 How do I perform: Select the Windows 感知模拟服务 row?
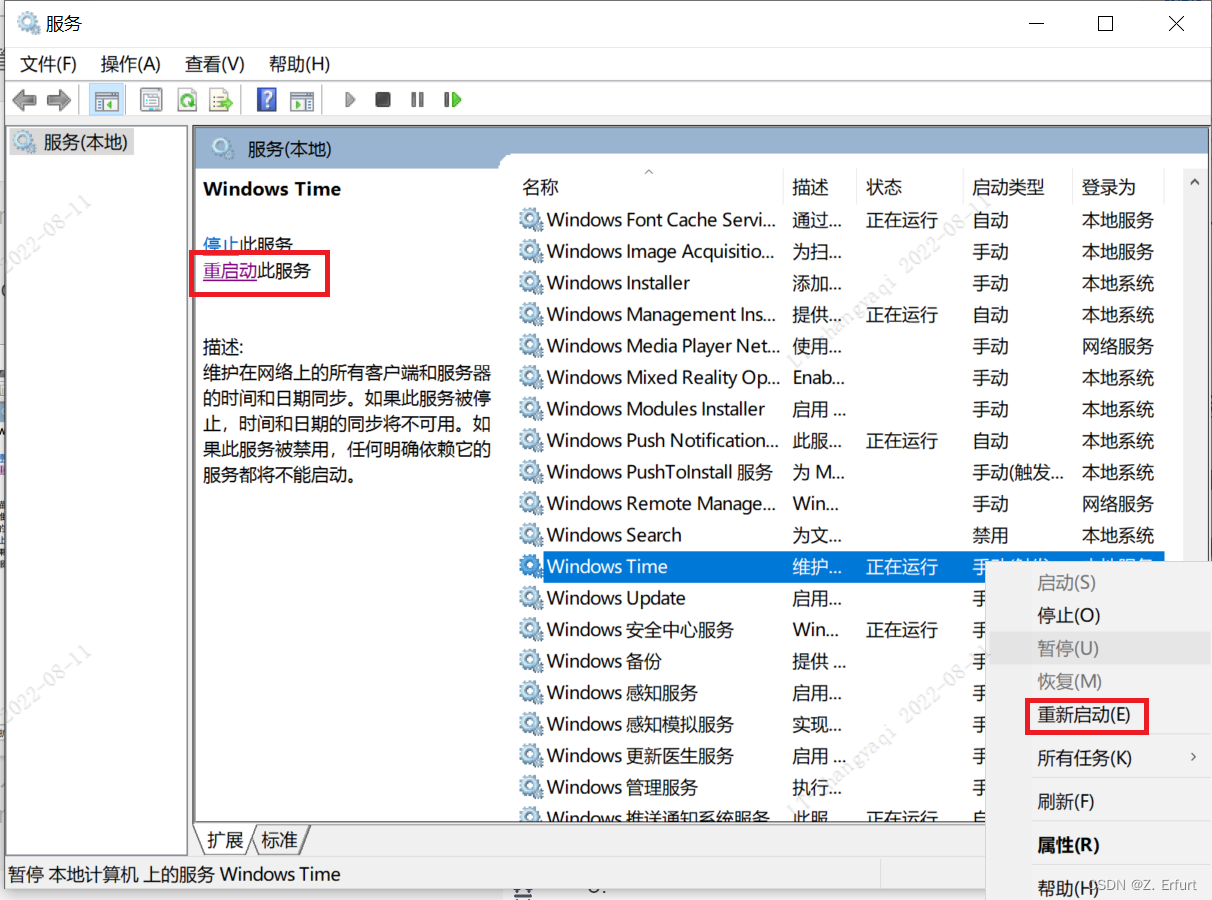[751, 724]
